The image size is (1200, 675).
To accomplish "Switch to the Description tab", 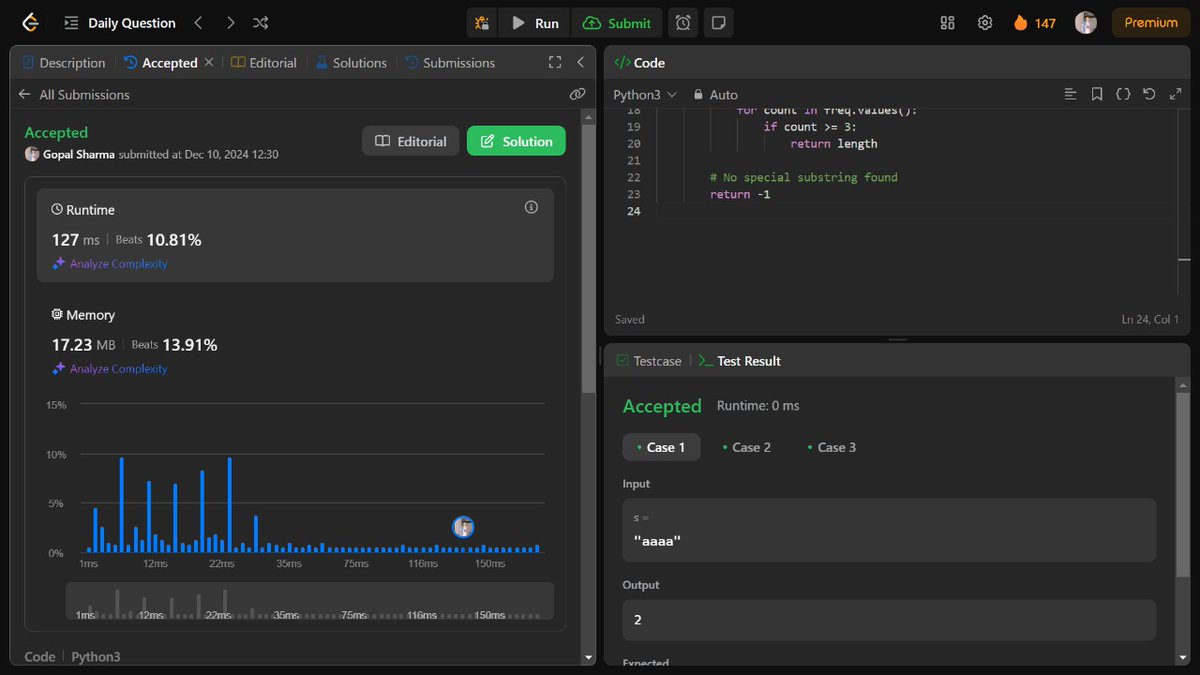I will 63,62.
